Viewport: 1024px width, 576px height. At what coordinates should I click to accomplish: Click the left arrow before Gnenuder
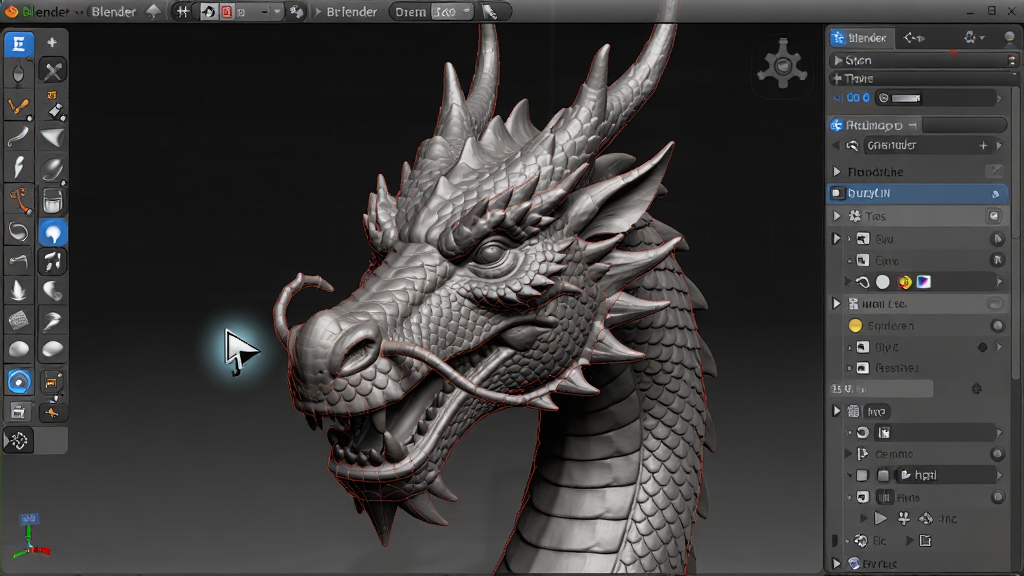tap(836, 146)
